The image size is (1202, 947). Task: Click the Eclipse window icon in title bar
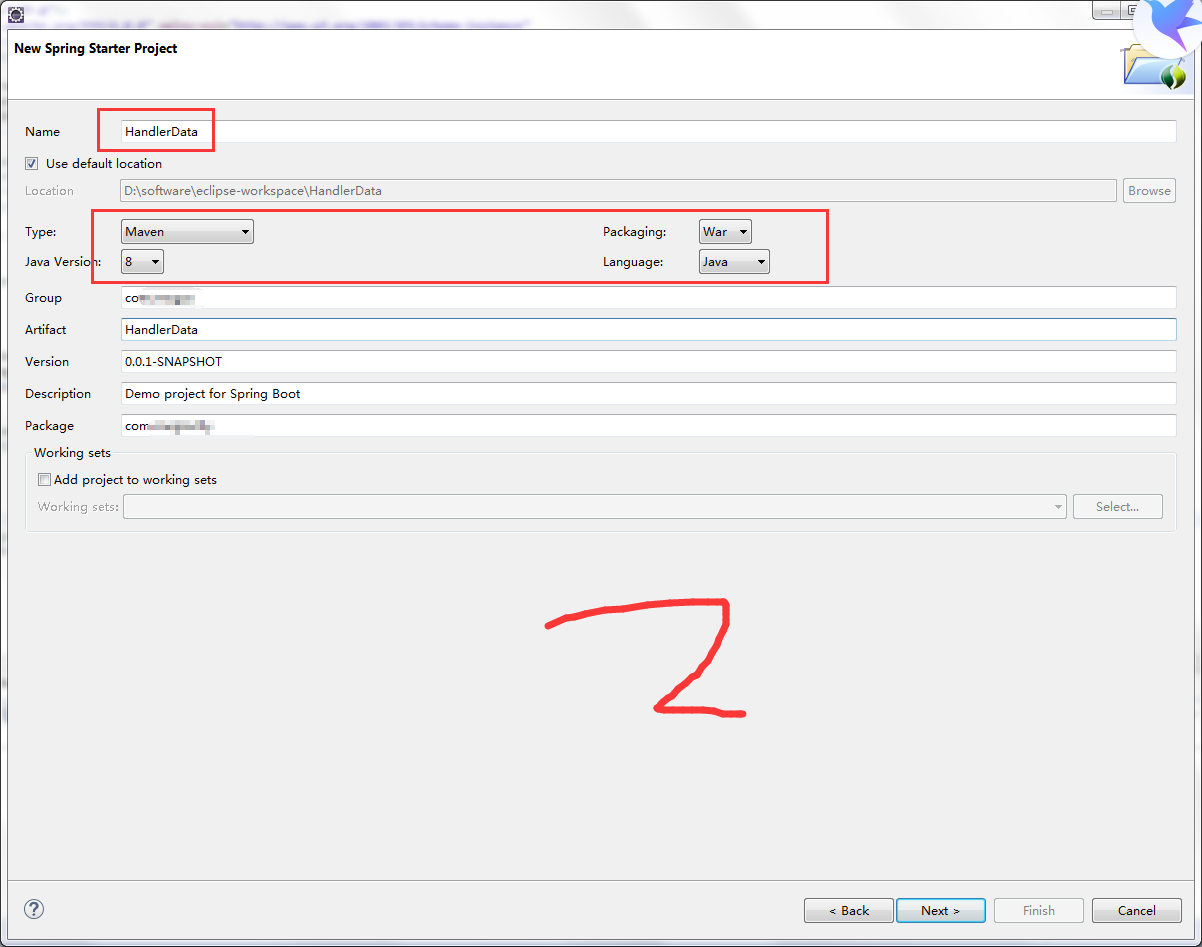coord(16,14)
